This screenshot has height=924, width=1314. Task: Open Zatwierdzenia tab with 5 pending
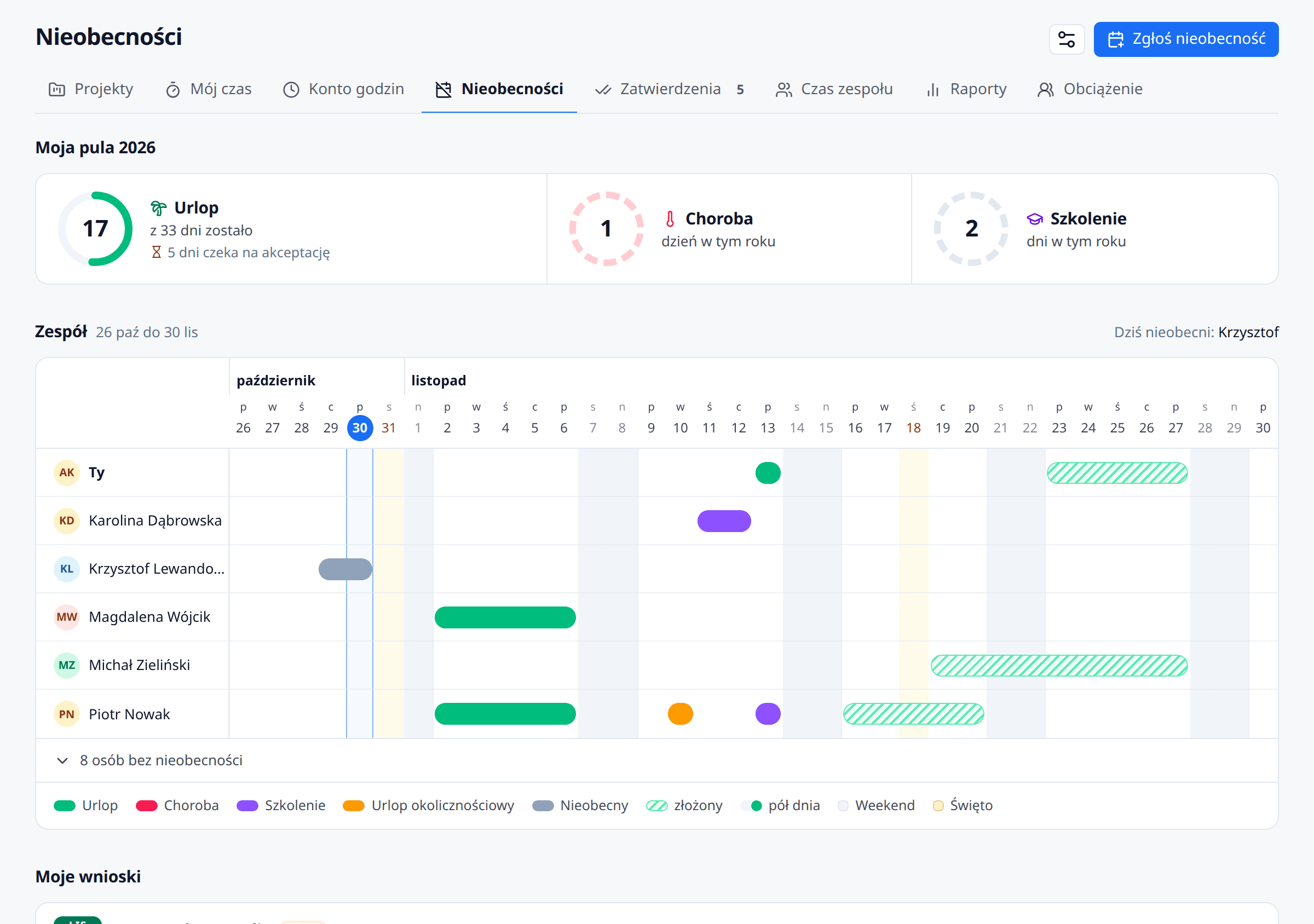pos(670,89)
